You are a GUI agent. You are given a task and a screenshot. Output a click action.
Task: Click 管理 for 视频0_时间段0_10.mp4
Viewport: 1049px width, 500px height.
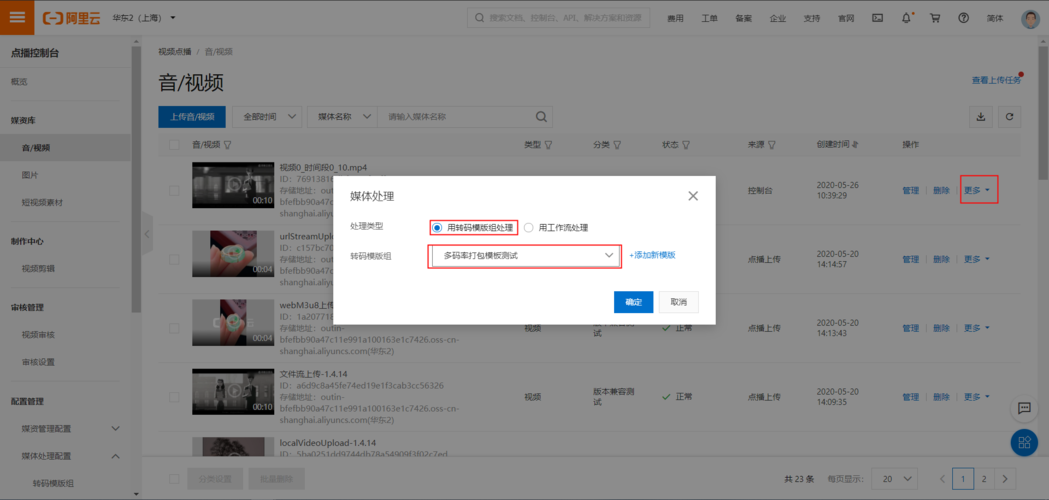(911, 190)
